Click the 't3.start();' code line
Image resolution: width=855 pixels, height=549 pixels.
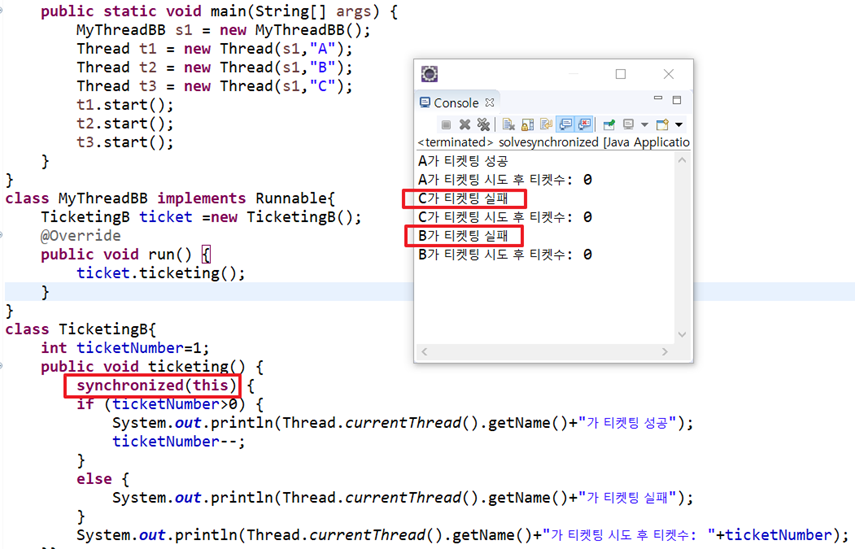tap(125, 142)
